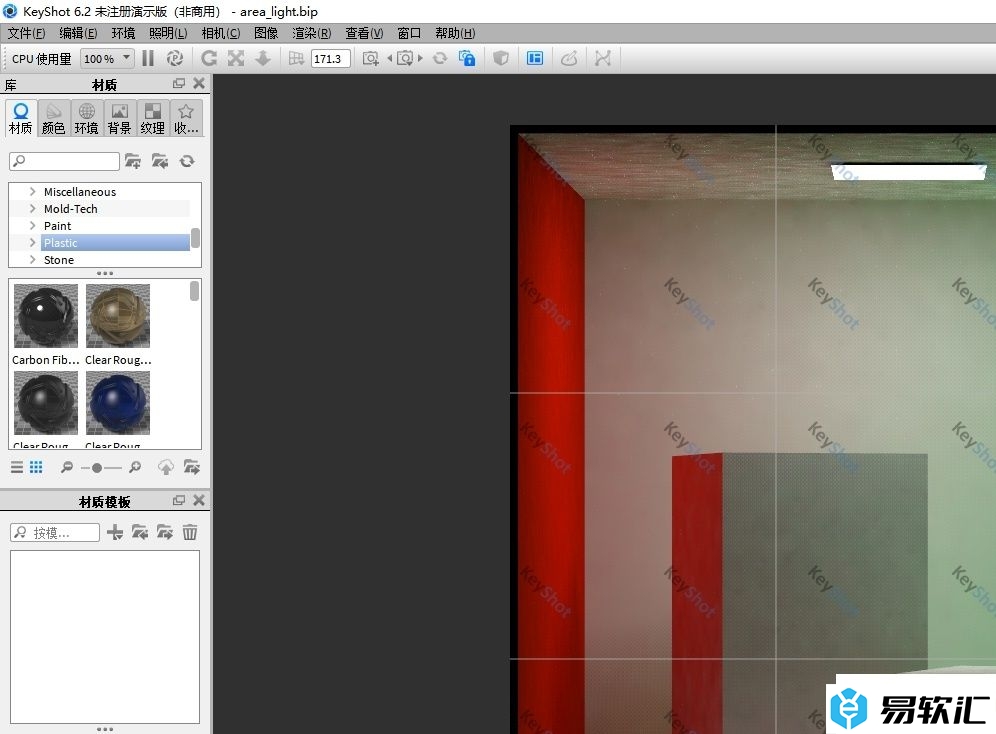
Task: Click the perspective grid icon beside 171.3
Action: (296, 58)
